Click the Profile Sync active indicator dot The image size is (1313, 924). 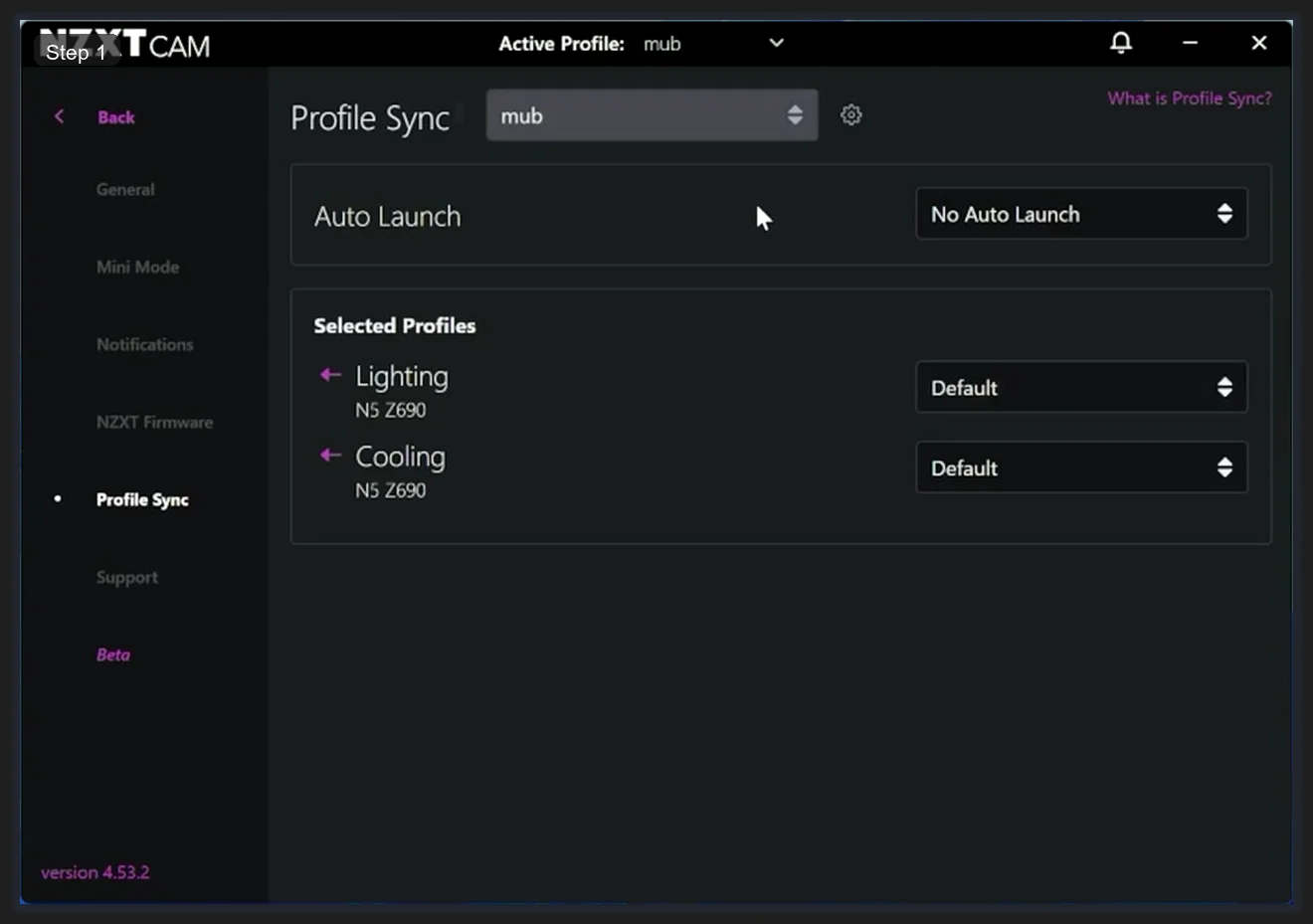click(x=57, y=499)
